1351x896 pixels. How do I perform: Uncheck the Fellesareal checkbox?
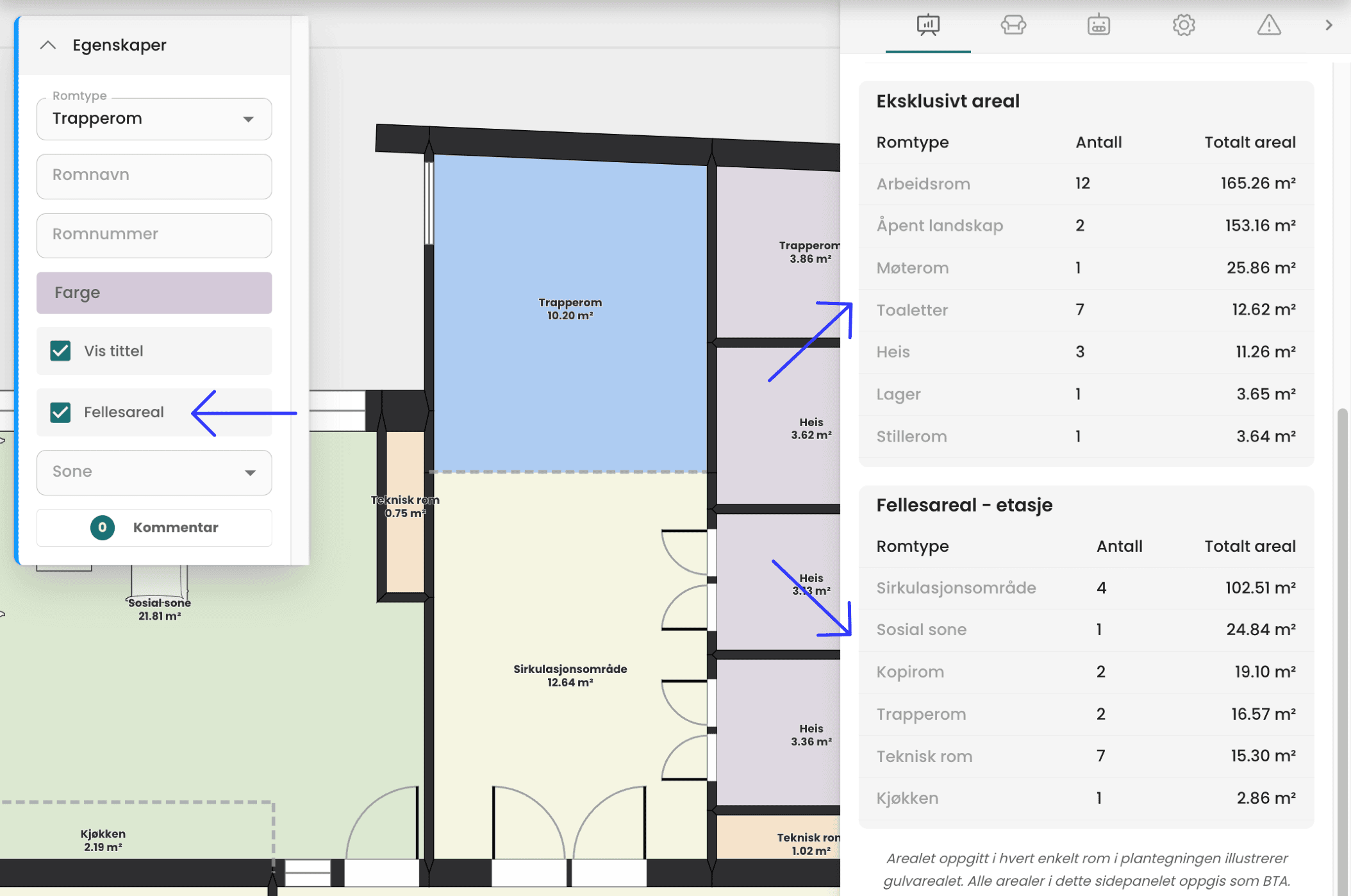61,413
